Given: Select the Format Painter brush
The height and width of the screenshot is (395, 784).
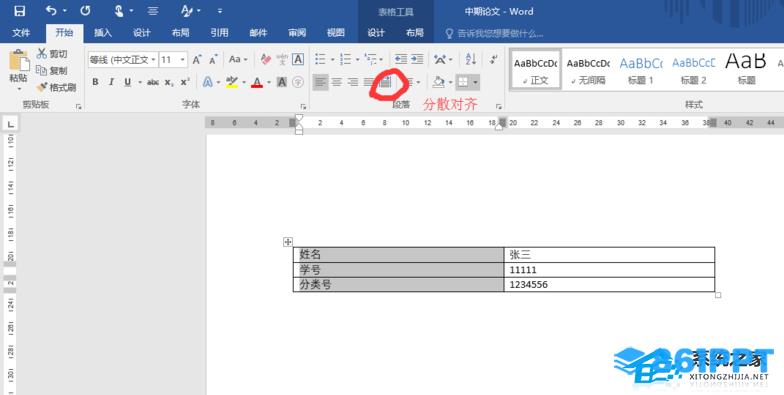Looking at the screenshot, I should tap(56, 88).
